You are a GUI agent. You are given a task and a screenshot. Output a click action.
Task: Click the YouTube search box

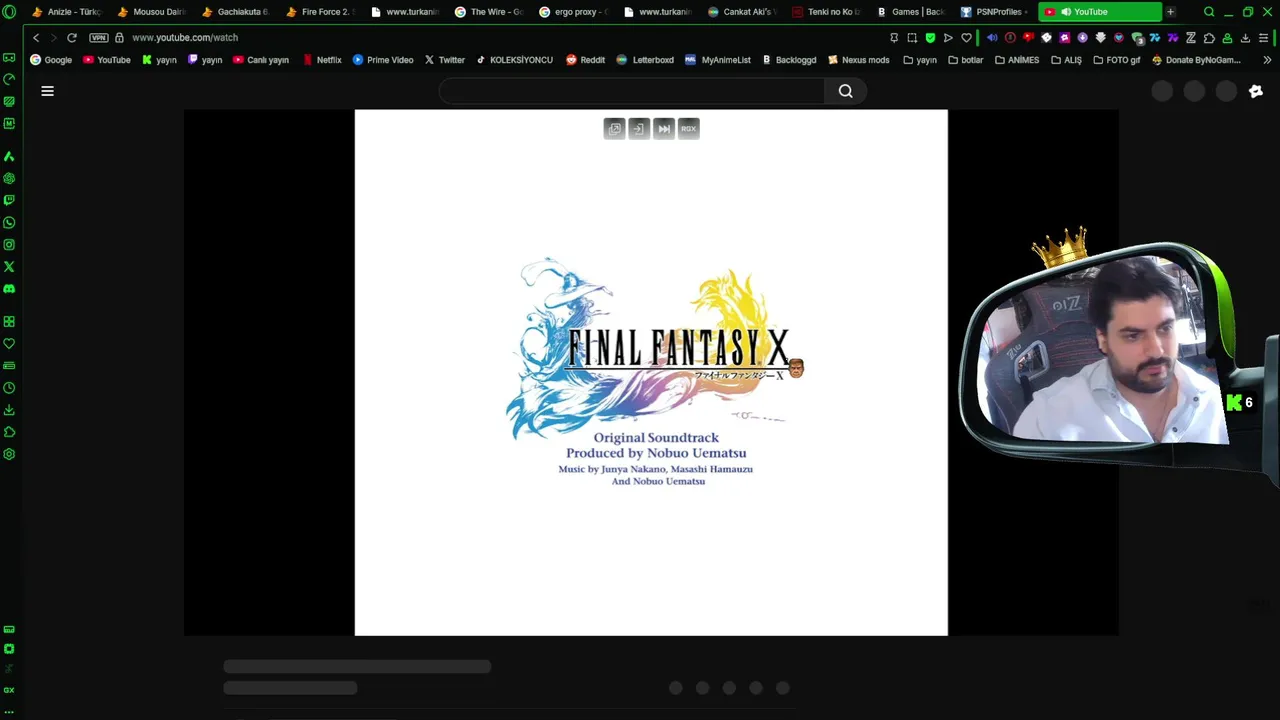point(631,91)
